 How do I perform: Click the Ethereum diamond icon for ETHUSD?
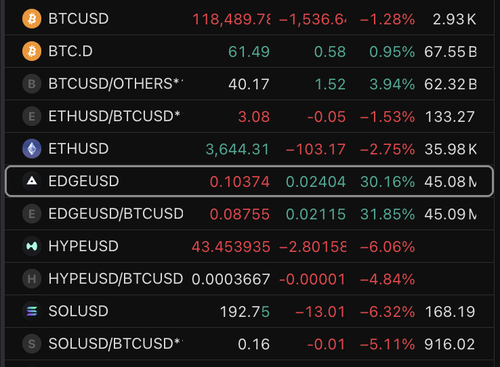click(x=32, y=149)
